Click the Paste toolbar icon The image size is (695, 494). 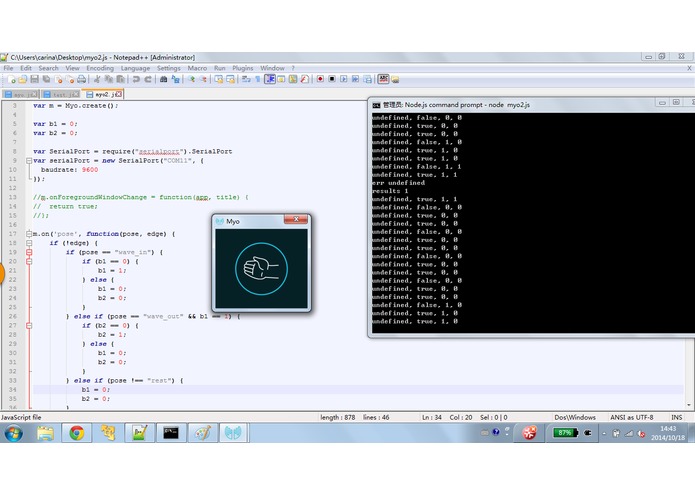[x=120, y=79]
